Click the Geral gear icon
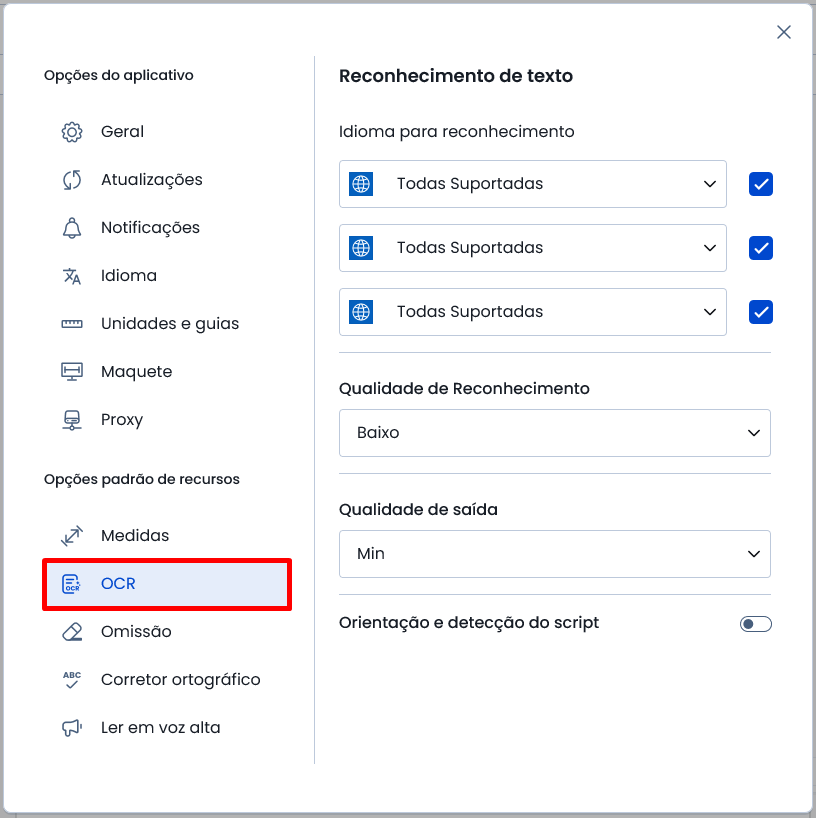This screenshot has width=816, height=818. 72,132
